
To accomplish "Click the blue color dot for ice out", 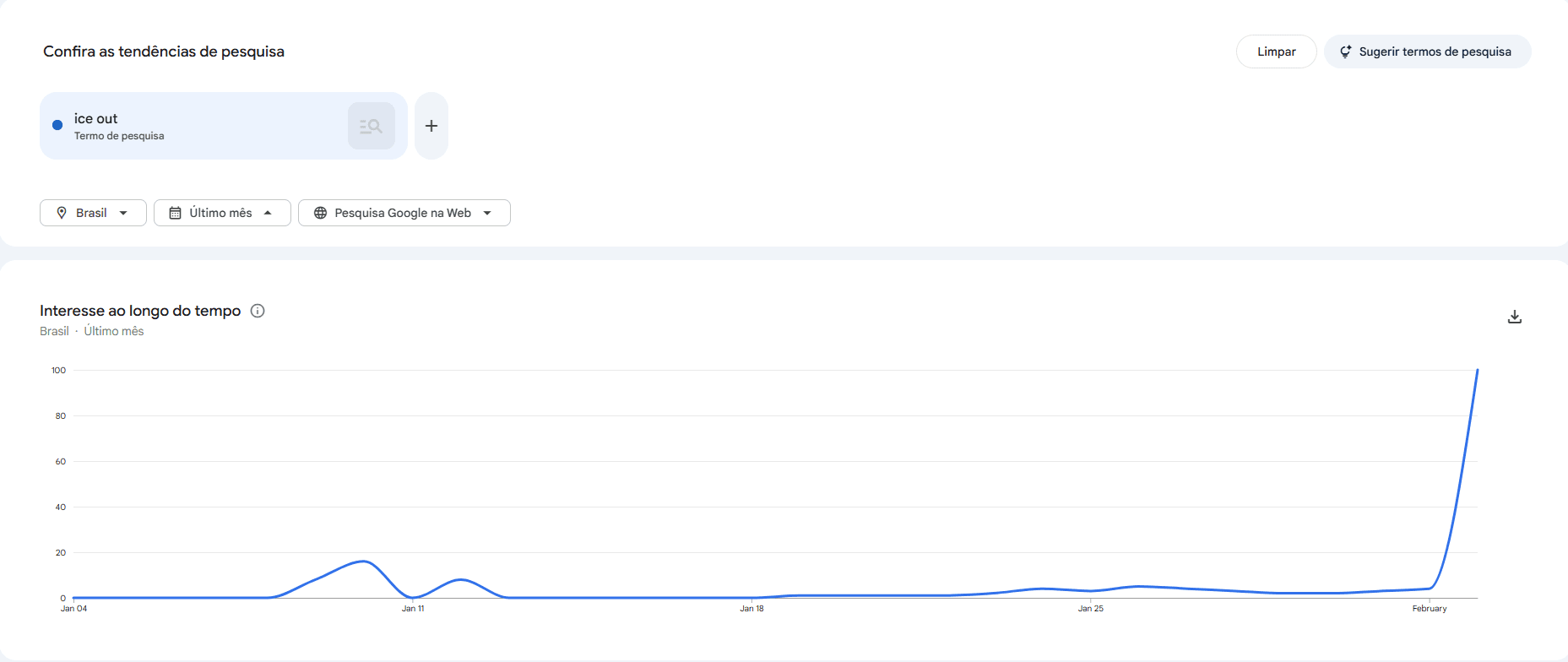I will pyautogui.click(x=57, y=125).
